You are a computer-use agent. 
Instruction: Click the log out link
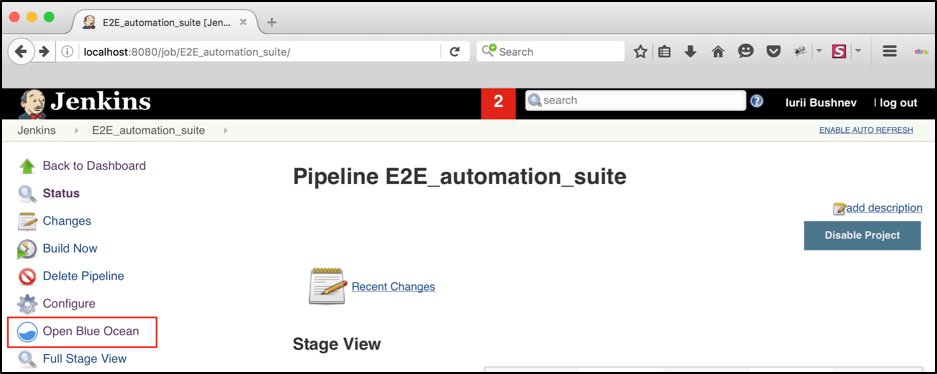[x=898, y=103]
